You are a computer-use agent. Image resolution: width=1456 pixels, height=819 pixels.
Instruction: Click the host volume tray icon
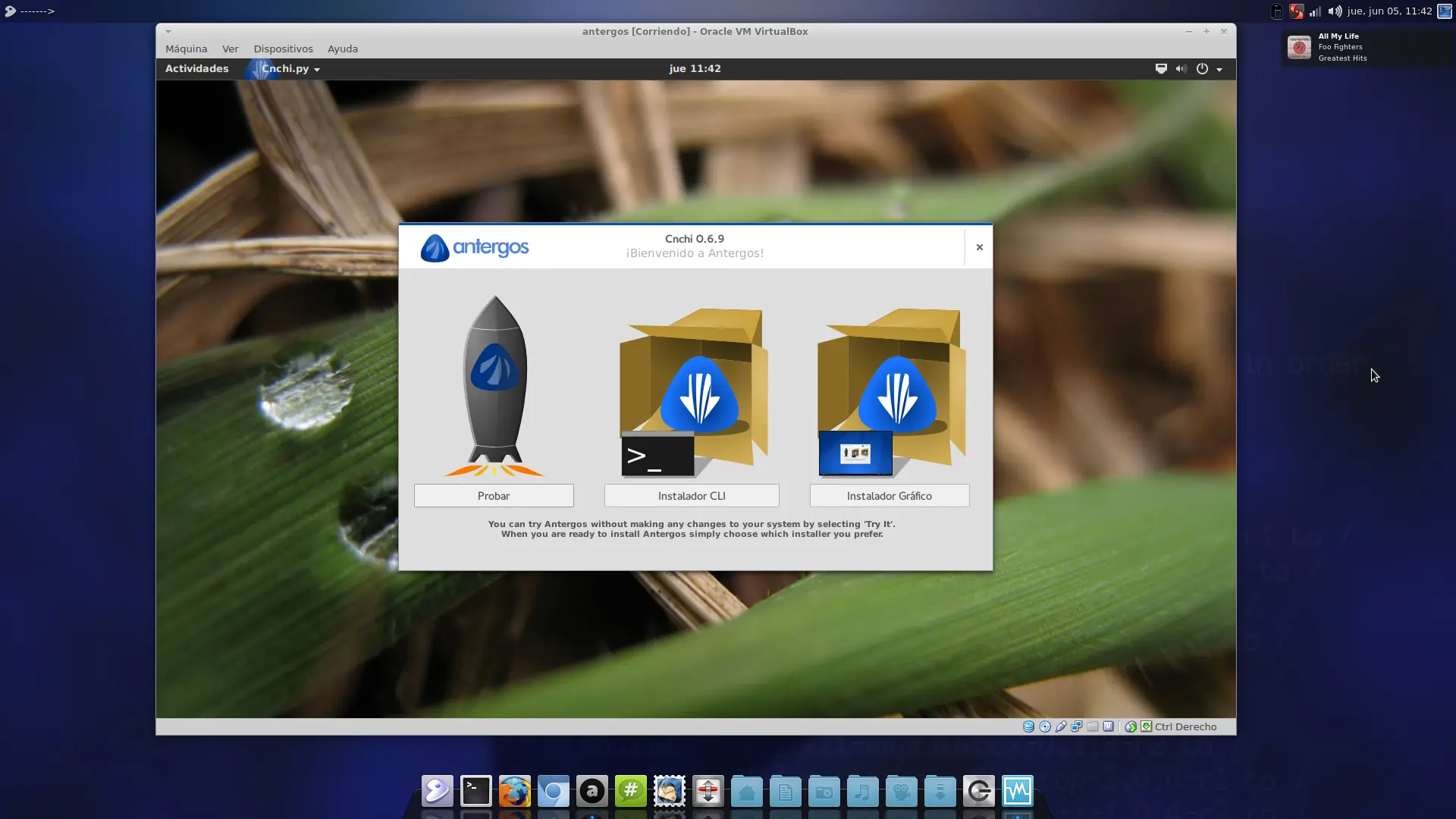pyautogui.click(x=1335, y=11)
